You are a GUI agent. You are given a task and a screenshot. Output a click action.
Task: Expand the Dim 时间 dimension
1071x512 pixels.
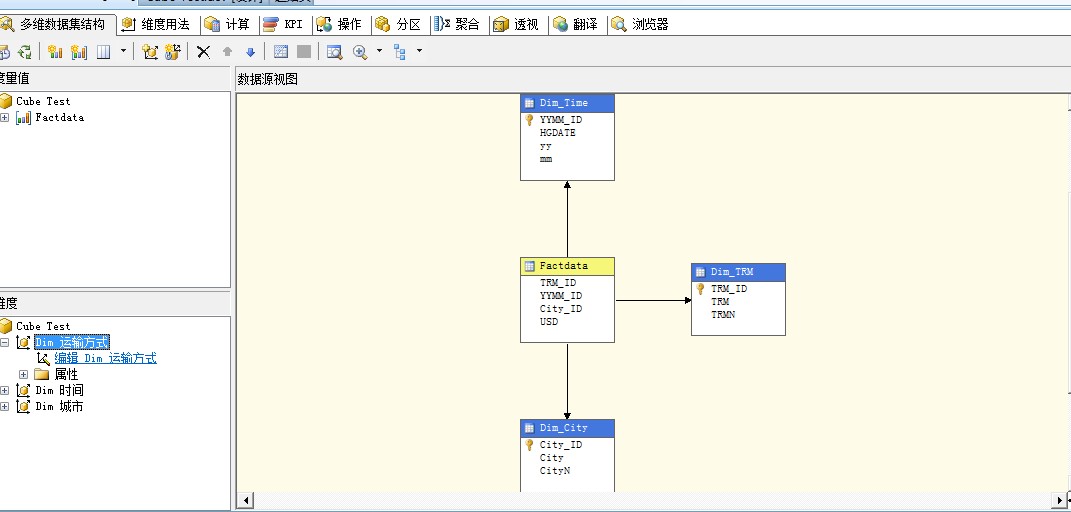[5, 390]
